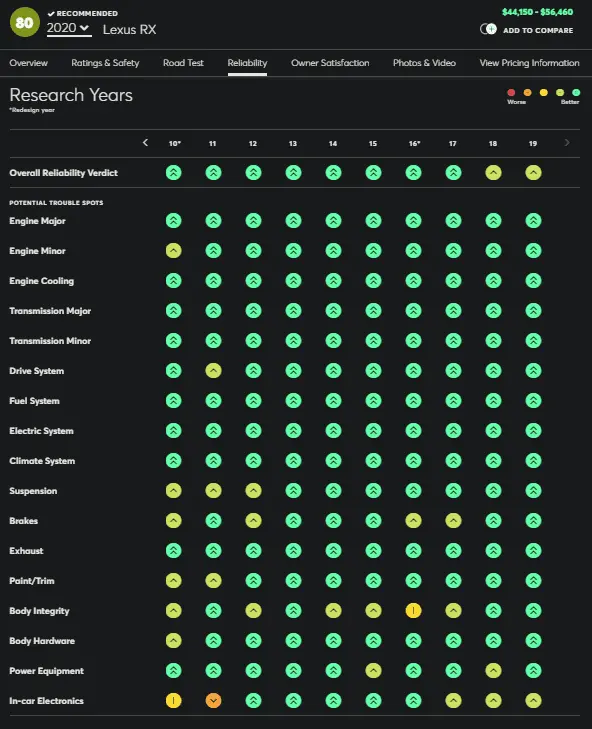592x729 pixels.
Task: Toggle Add to Compare switch
Action: tap(488, 29)
